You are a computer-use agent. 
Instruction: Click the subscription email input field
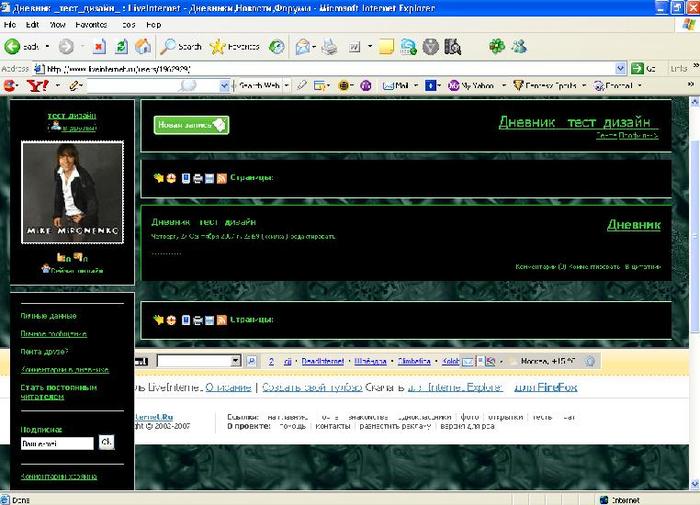point(57,443)
